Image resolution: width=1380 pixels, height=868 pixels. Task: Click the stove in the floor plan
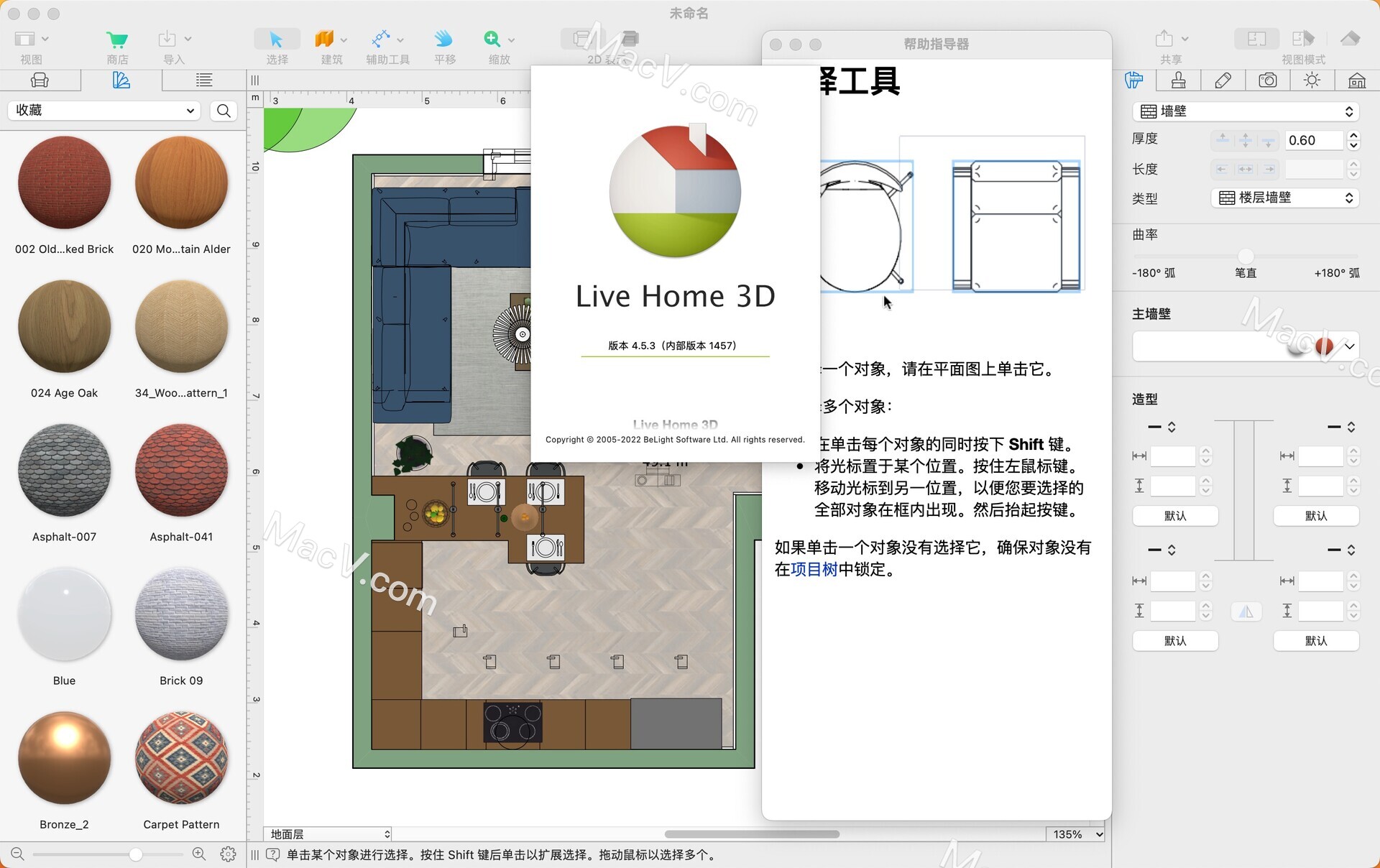[512, 722]
